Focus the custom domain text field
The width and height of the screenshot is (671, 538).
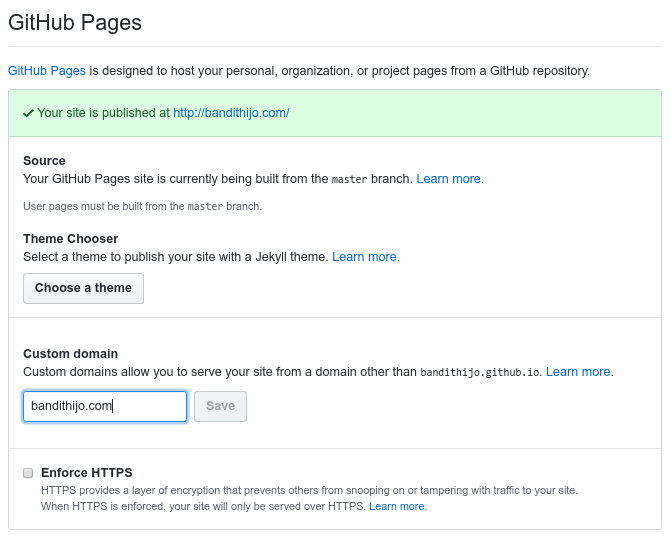tap(105, 406)
